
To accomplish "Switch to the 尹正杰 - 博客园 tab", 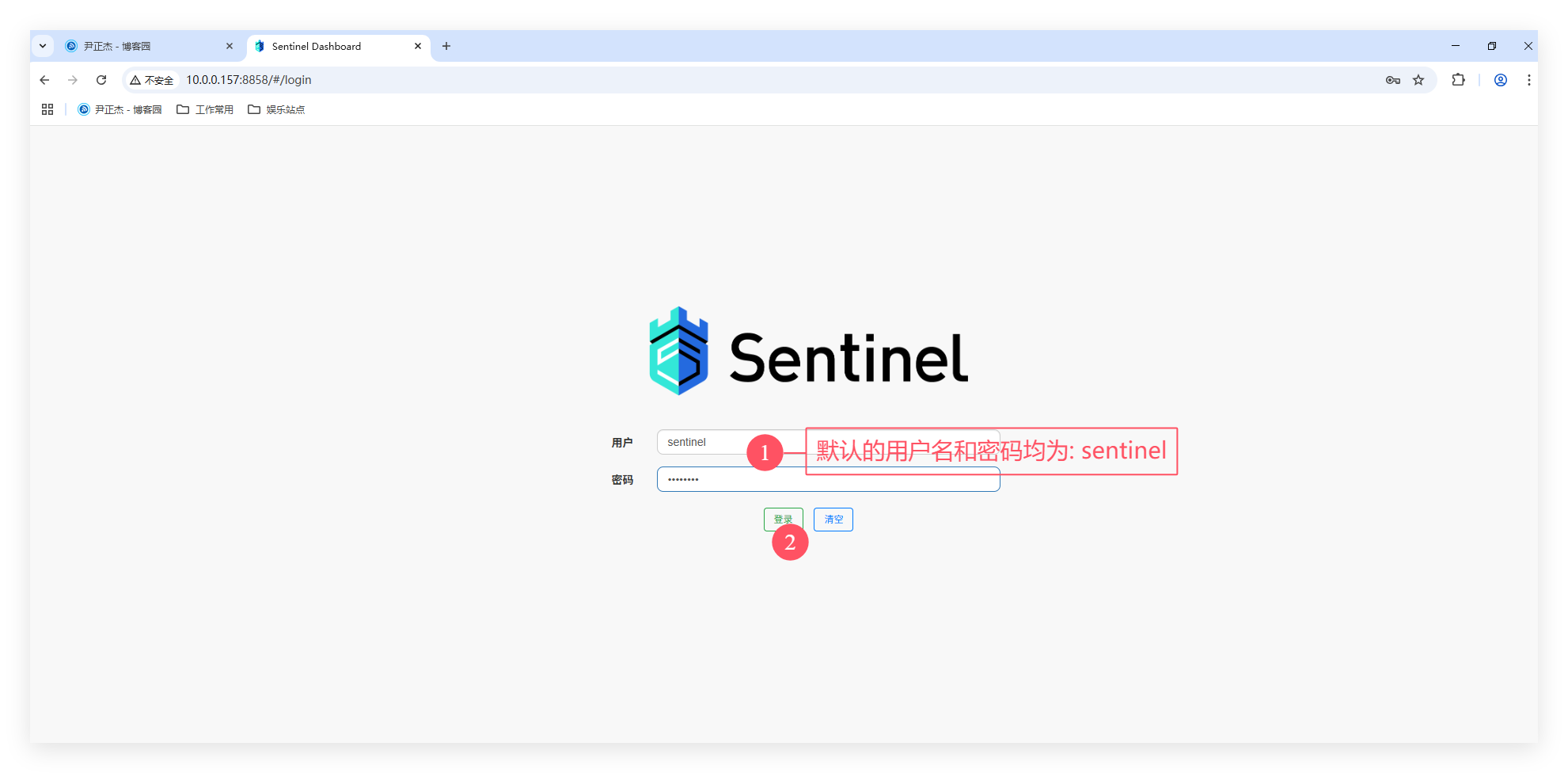I will [x=142, y=46].
